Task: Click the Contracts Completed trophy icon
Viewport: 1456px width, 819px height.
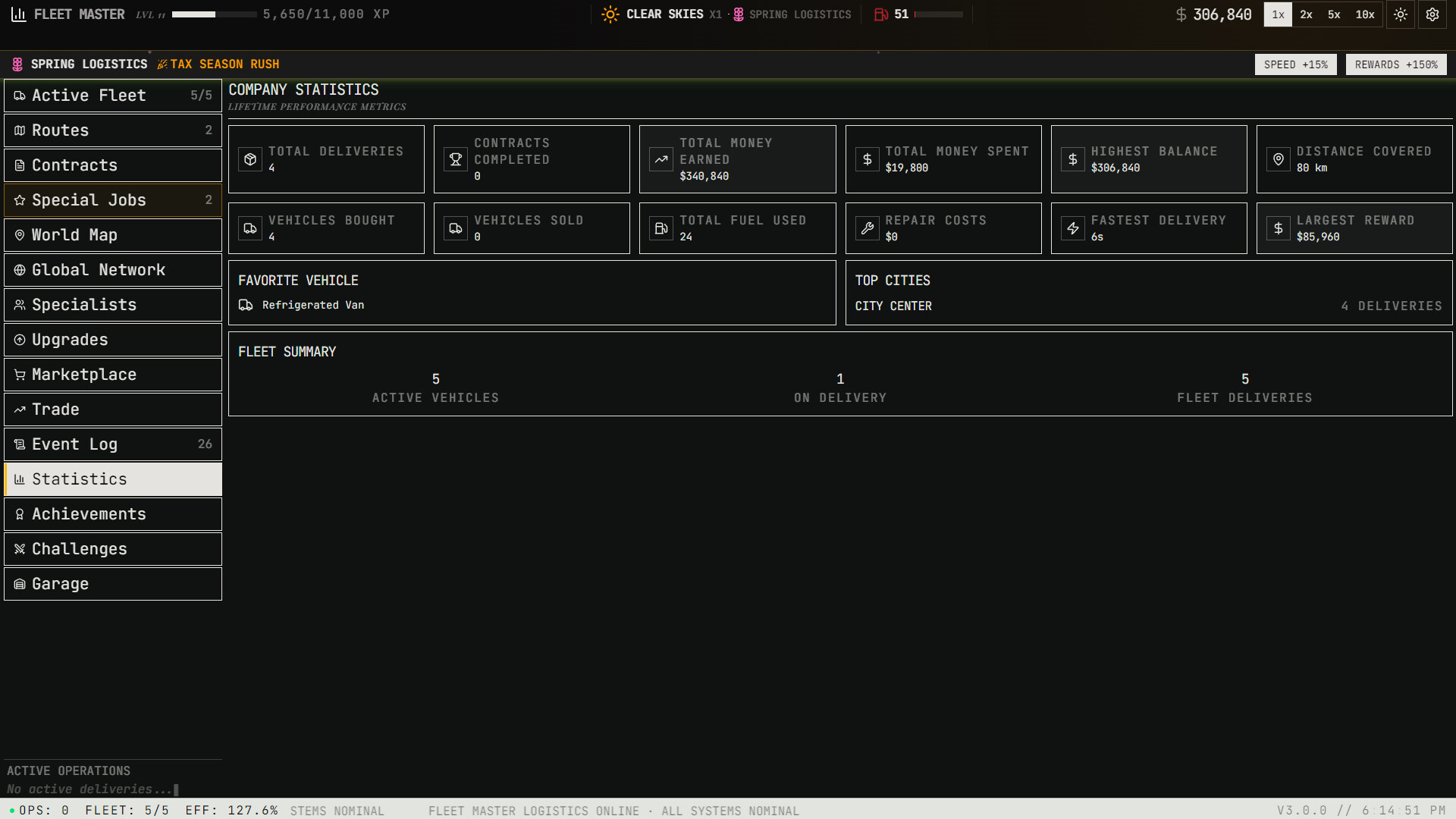Action: (456, 159)
